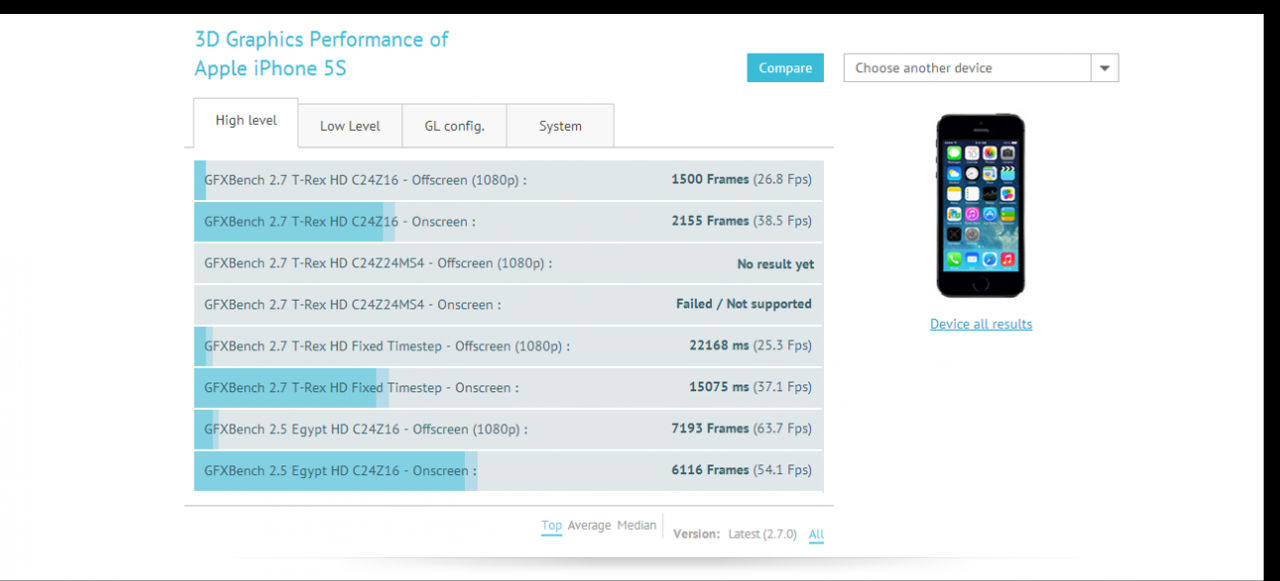Select 'T-Rex HD C24Z24MS4 - Offscreen (1080p)' row
Image resolution: width=1280 pixels, height=581 pixels.
point(508,263)
